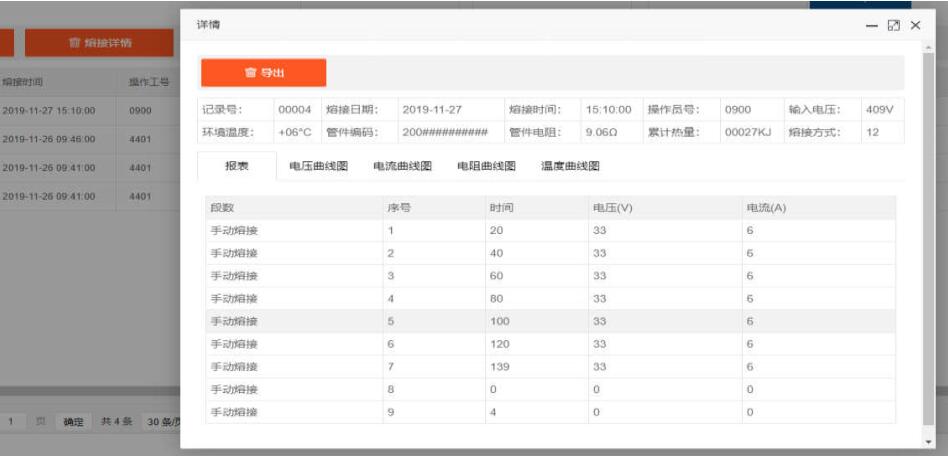Image resolution: width=948 pixels, height=457 pixels.
Task: Maximize the 详情 dialog window
Action: [x=893, y=25]
